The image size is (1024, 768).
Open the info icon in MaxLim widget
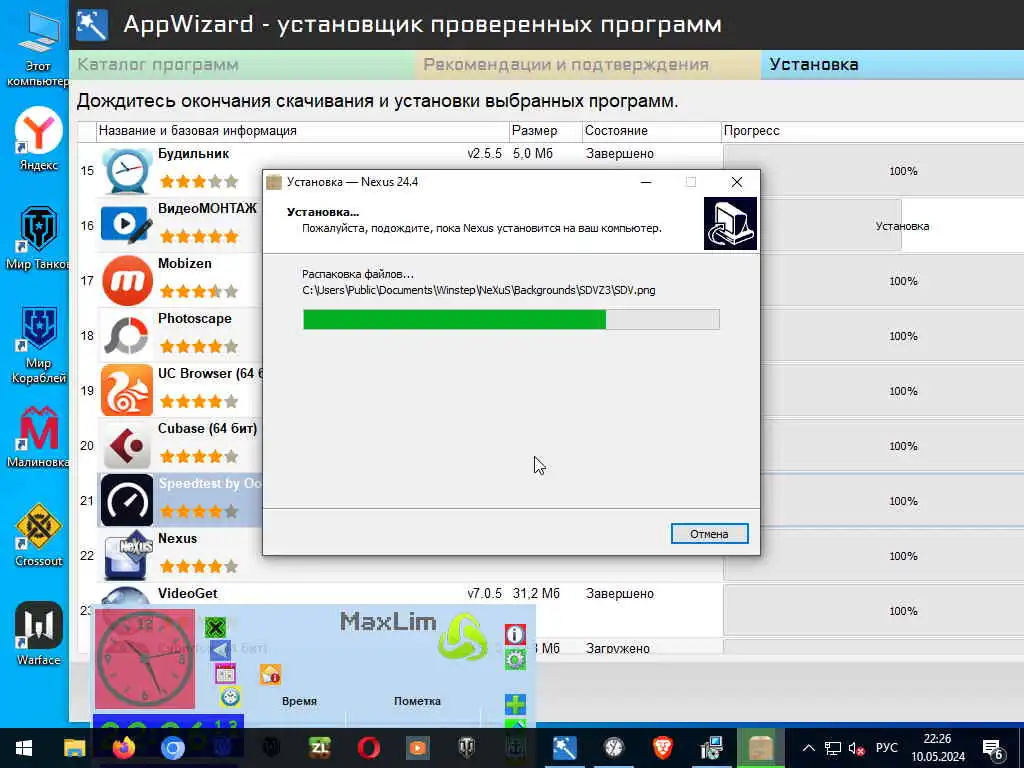coord(515,634)
